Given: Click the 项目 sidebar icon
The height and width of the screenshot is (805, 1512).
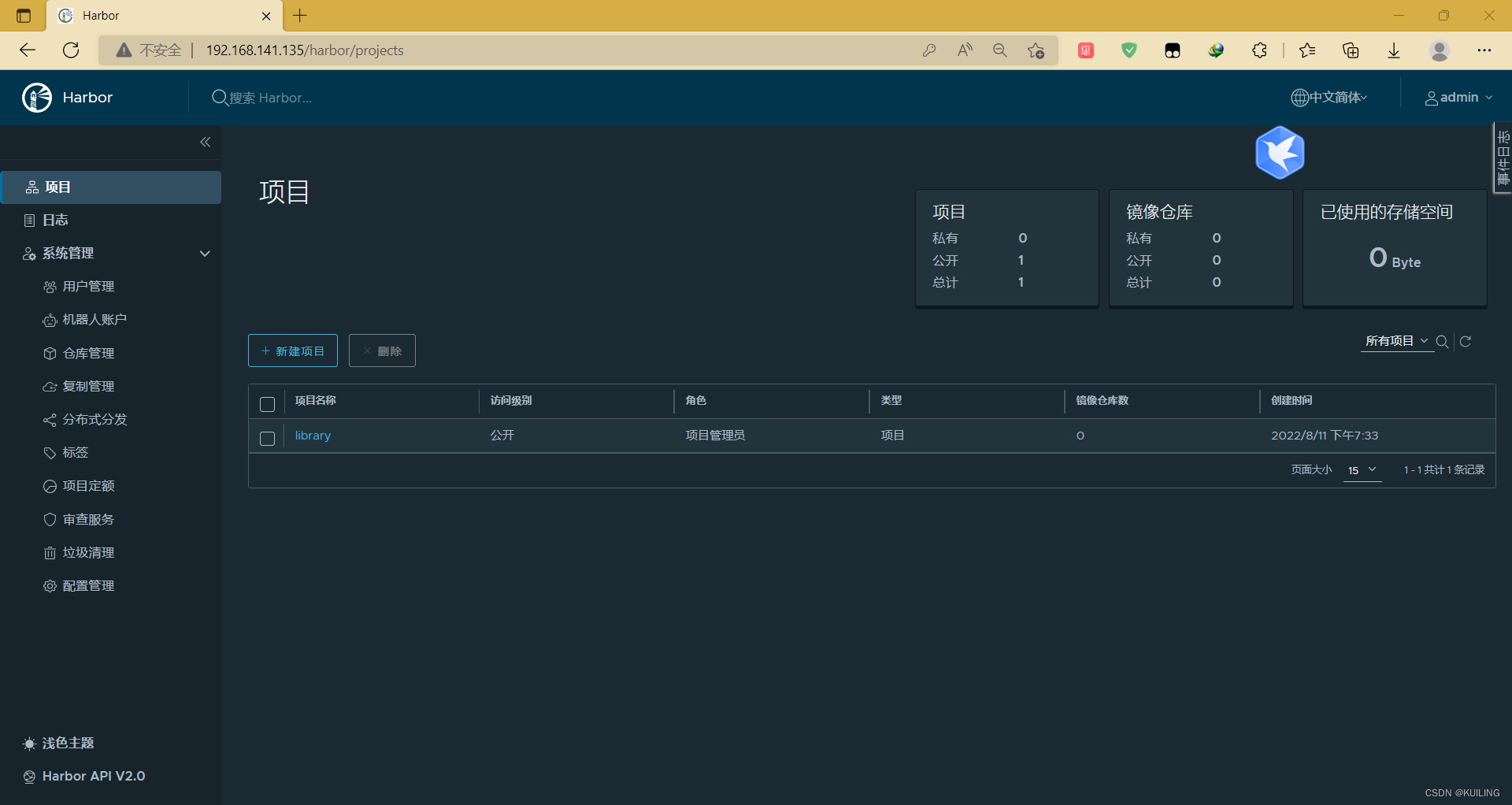Looking at the screenshot, I should click(x=32, y=187).
